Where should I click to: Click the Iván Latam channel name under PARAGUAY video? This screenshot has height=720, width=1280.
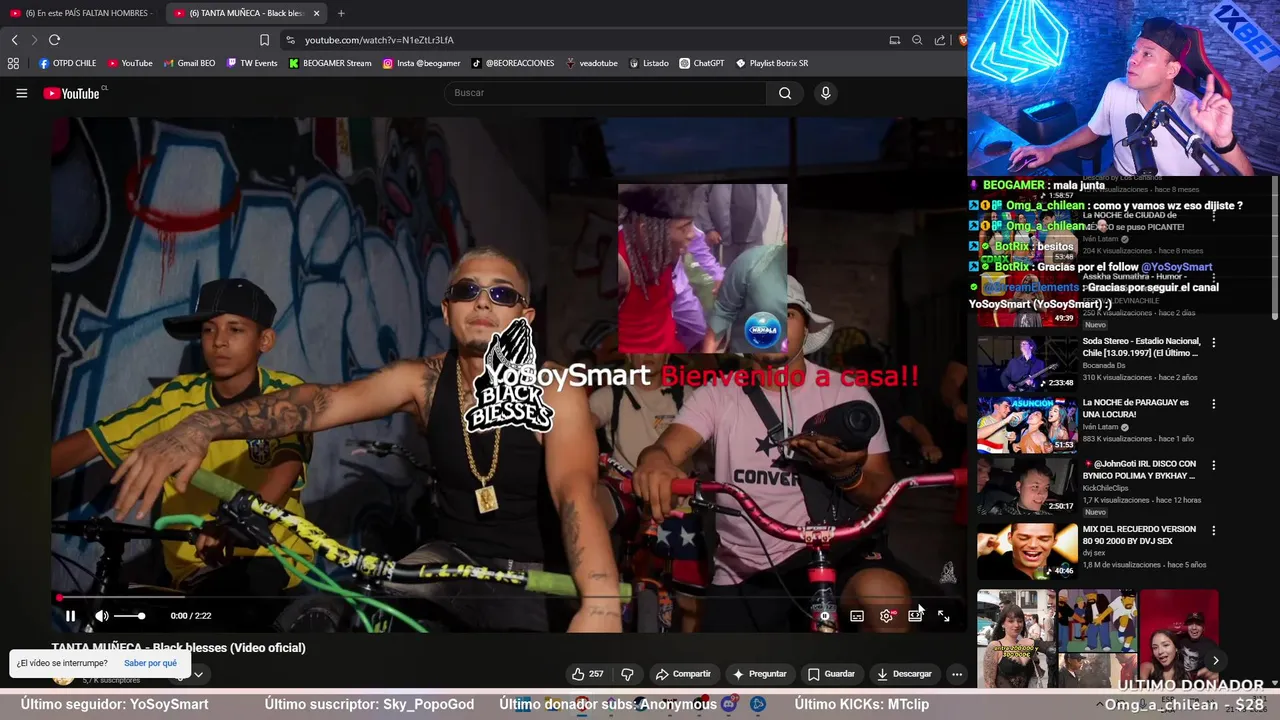click(x=1101, y=427)
